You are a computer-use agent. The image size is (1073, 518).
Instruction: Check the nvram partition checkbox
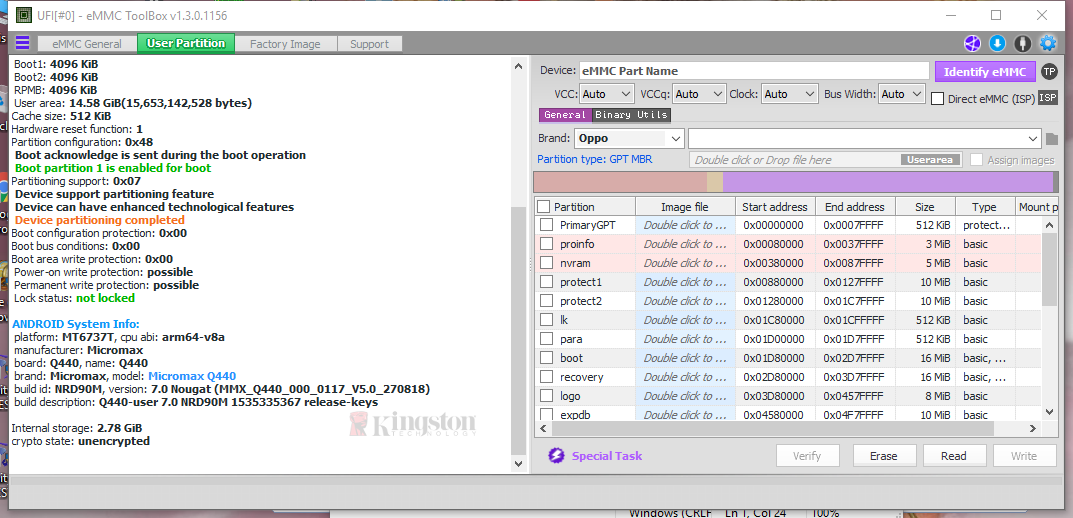pyautogui.click(x=546, y=263)
